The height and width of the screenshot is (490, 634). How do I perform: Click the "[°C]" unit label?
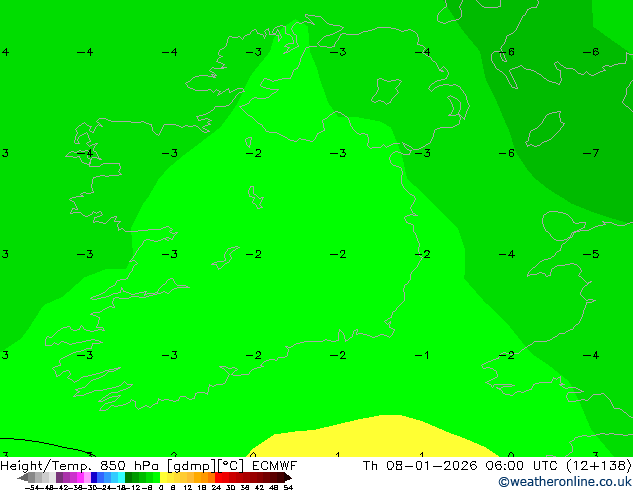tap(231, 466)
